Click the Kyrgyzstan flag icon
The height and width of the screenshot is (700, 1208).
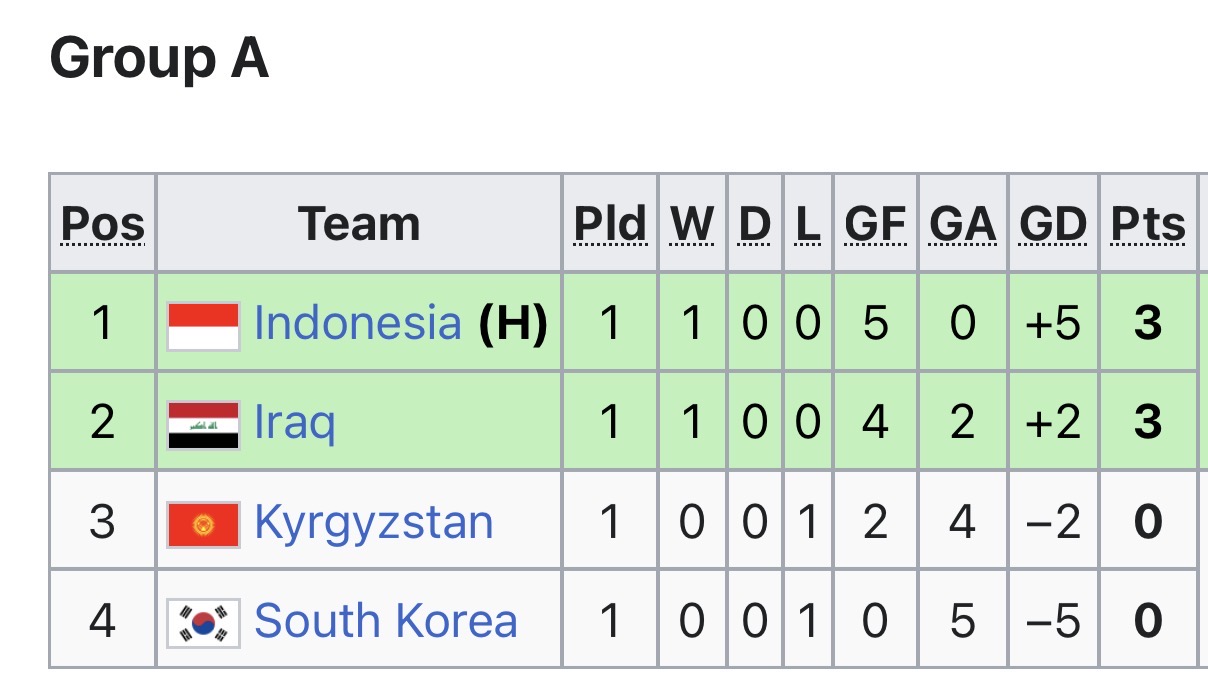pos(203,524)
